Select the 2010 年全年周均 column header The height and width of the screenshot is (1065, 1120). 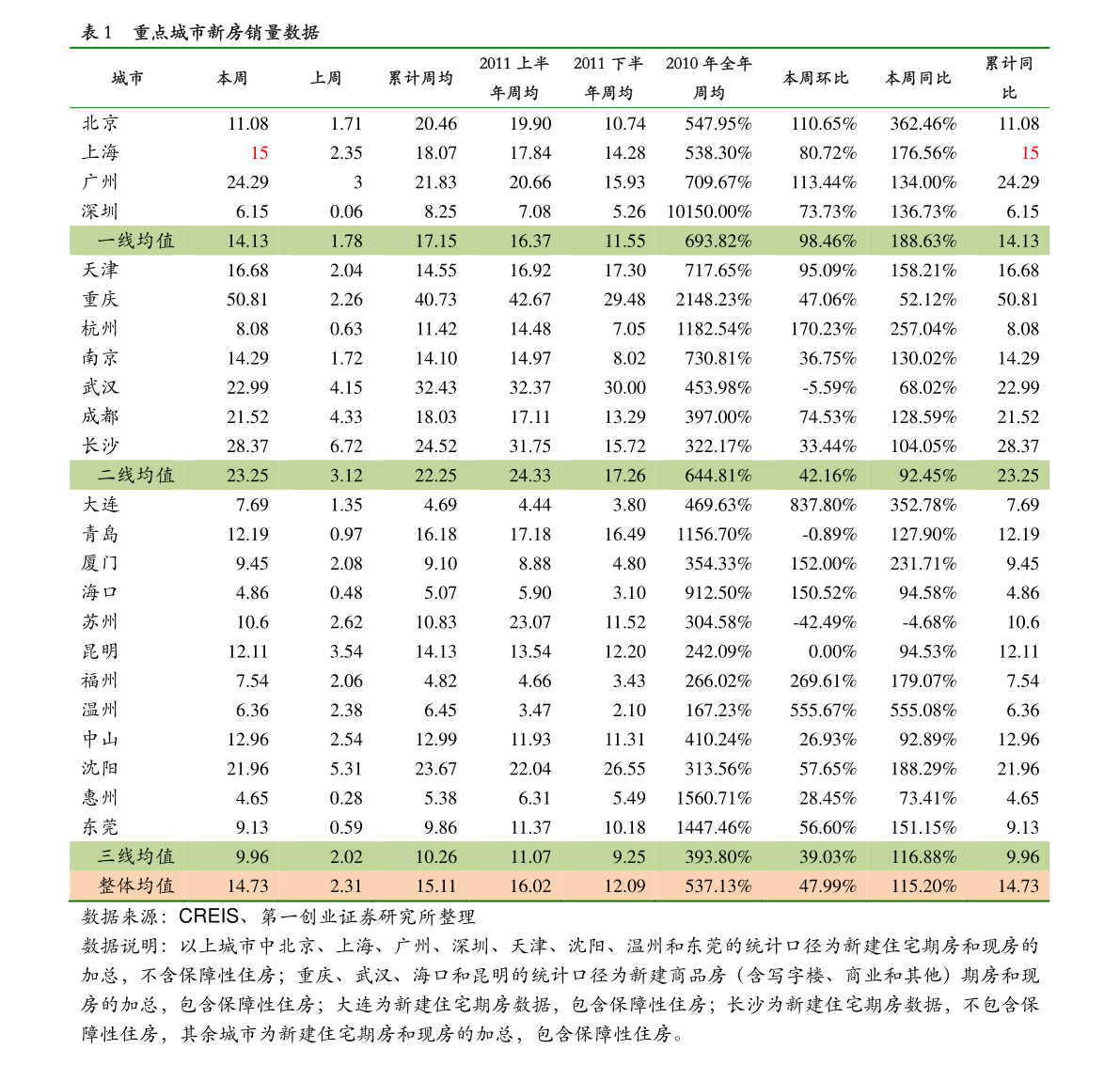(x=708, y=78)
